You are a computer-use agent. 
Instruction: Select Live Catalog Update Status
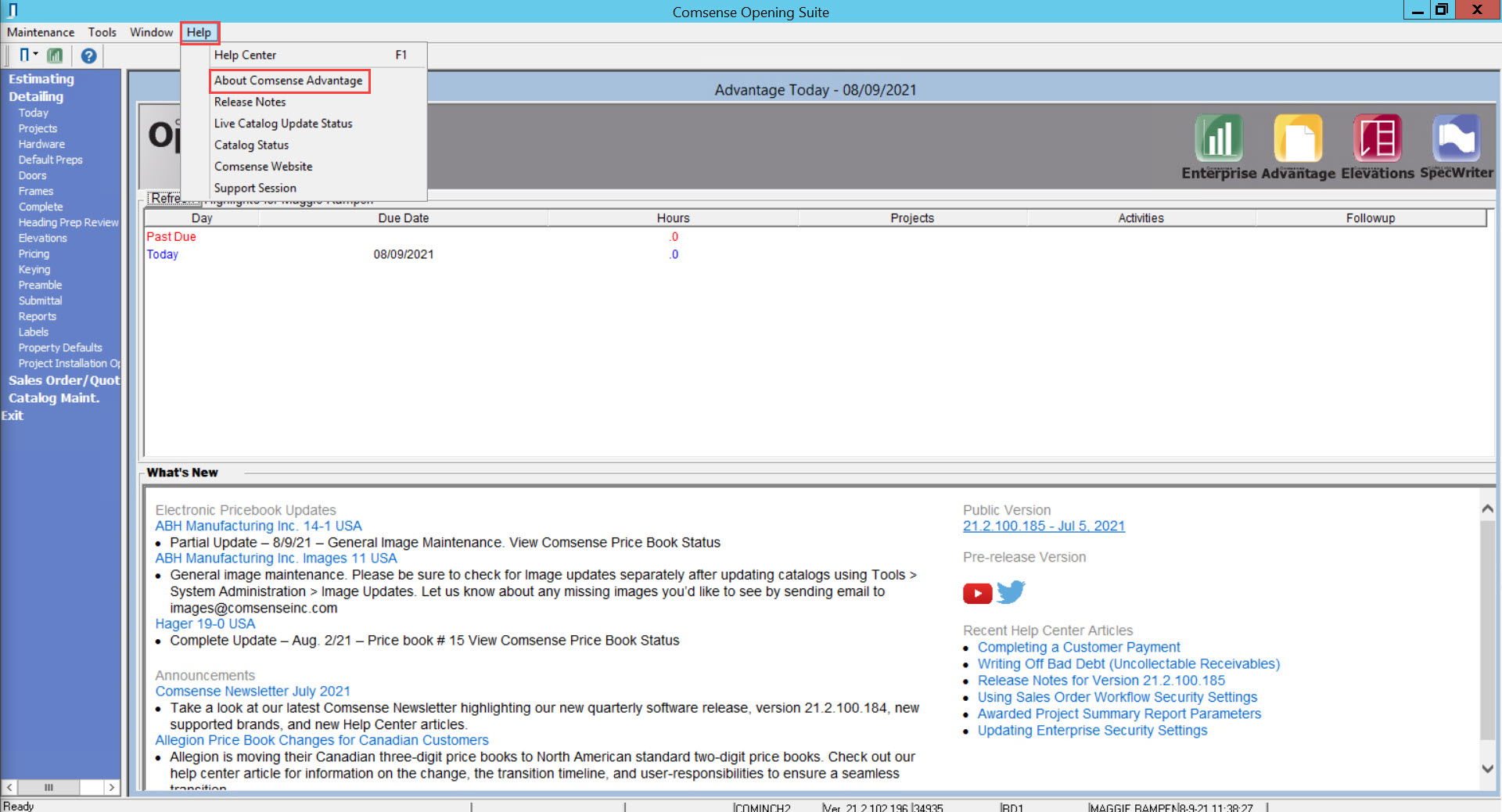tap(283, 124)
